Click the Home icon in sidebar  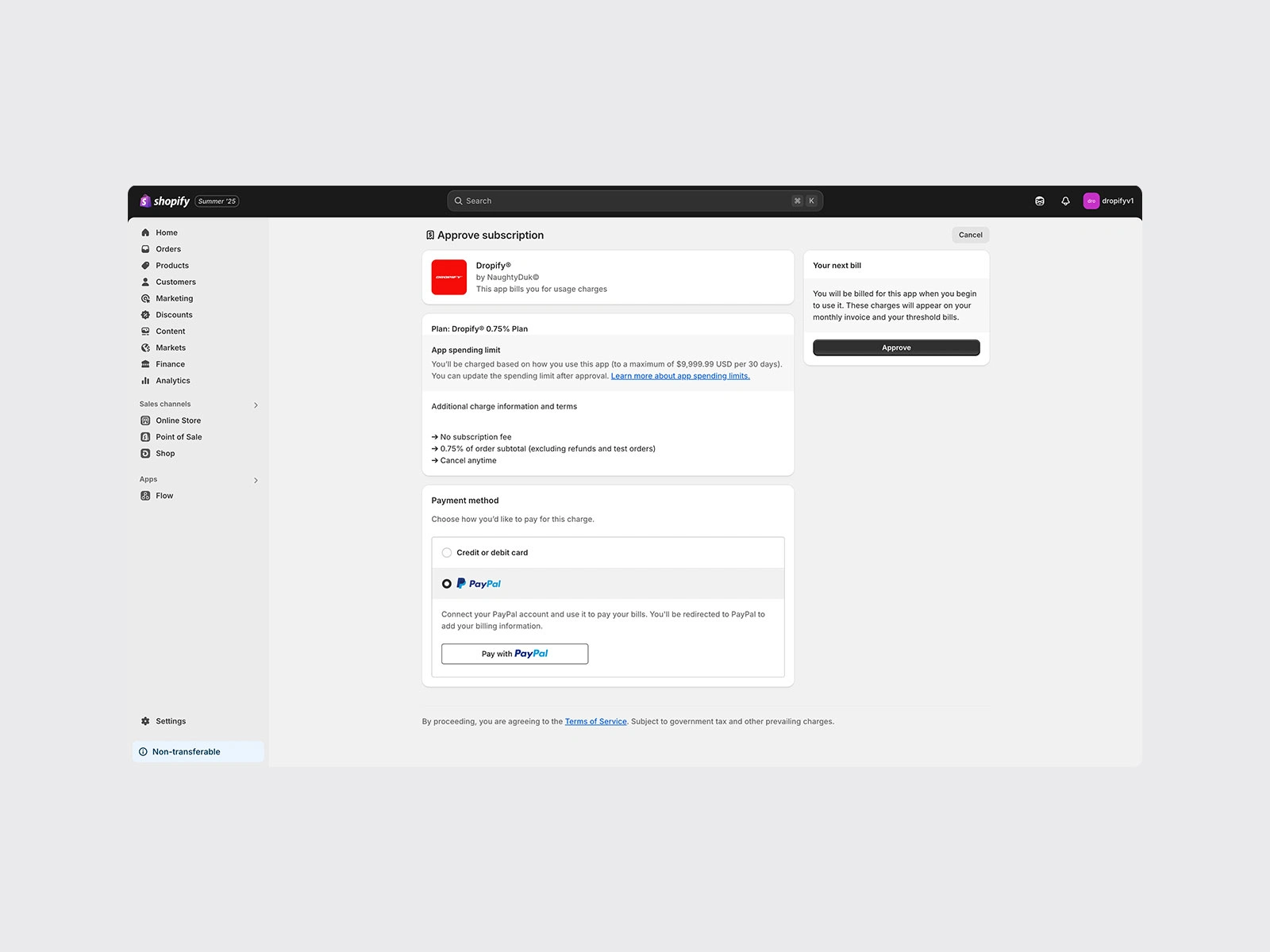click(145, 232)
